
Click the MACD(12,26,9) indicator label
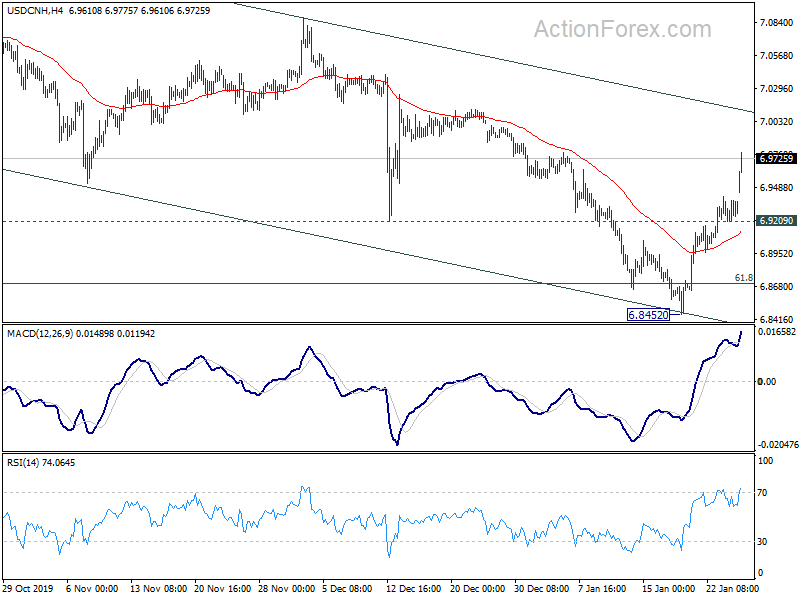tap(40, 334)
